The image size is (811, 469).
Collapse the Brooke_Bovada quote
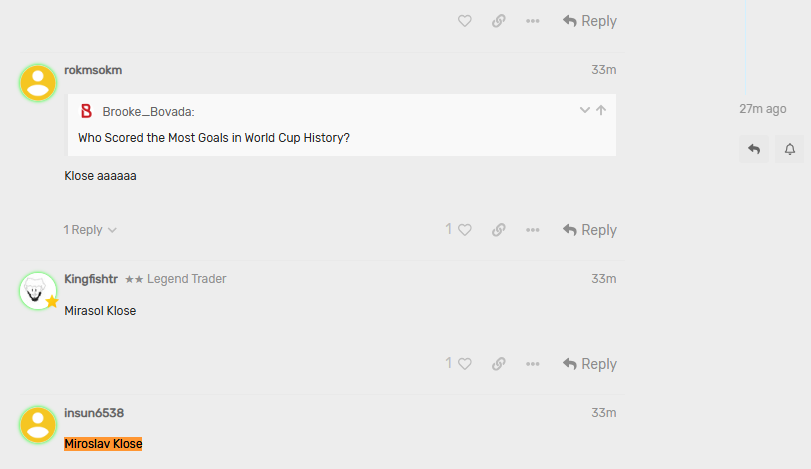(585, 110)
